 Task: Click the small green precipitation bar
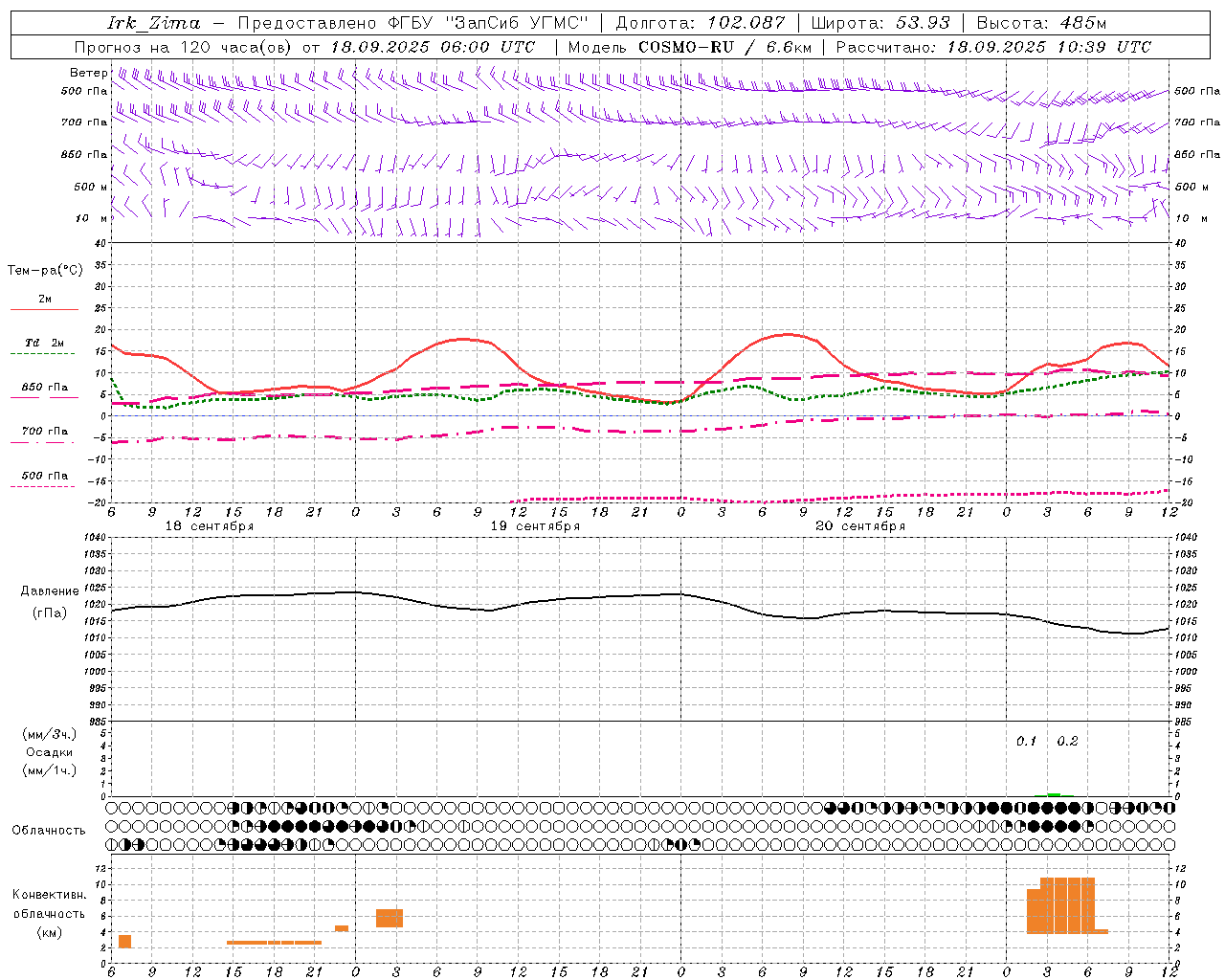pyautogui.click(x=1054, y=794)
